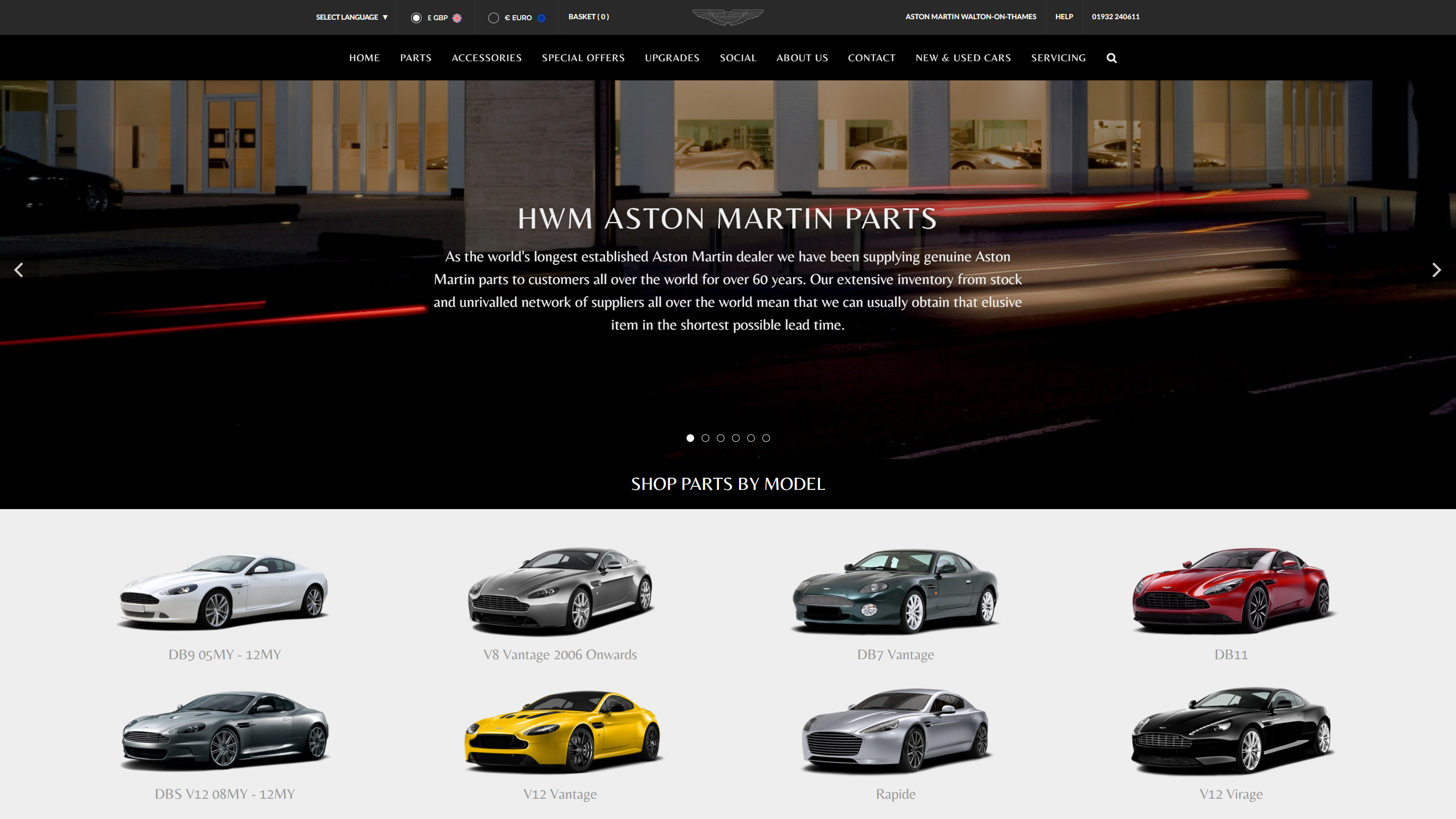Expand the Parts menu

416,58
